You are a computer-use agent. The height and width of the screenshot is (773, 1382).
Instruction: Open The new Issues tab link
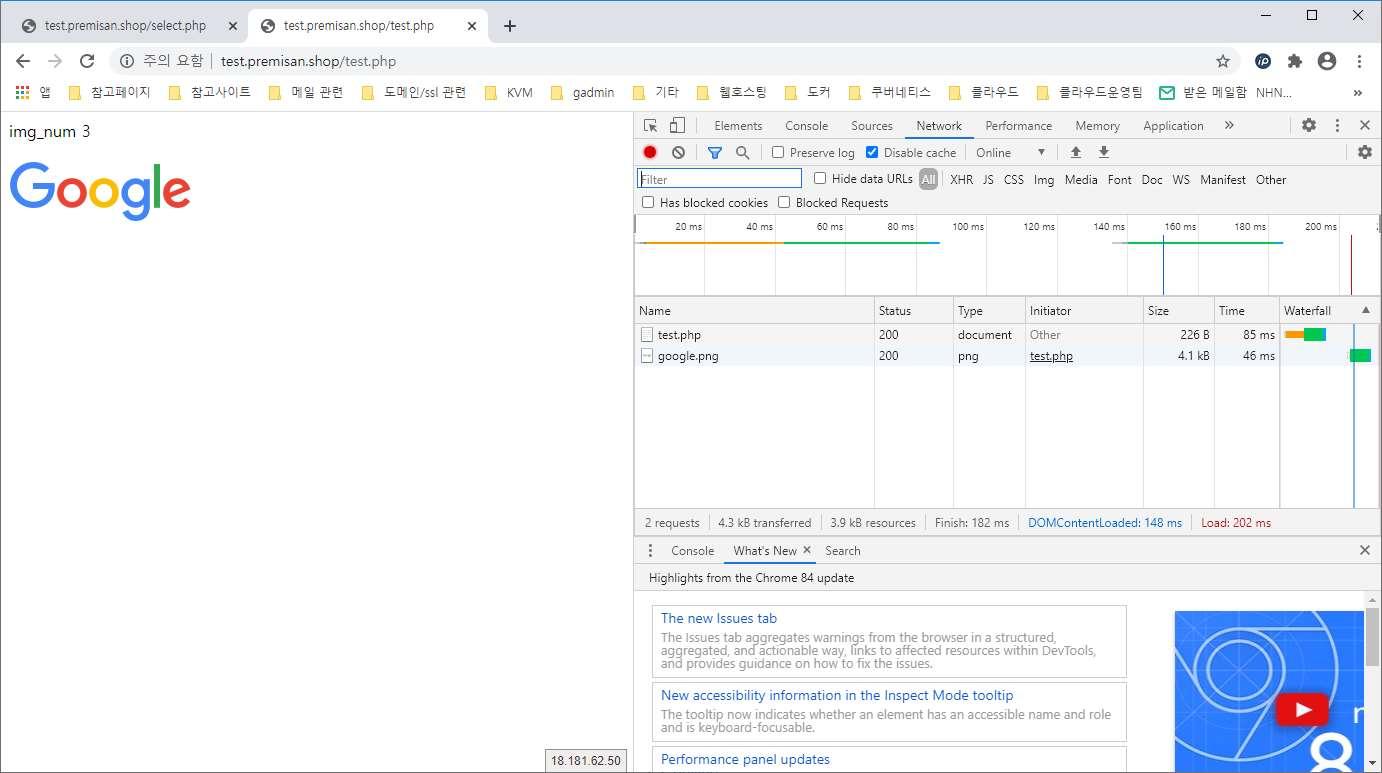click(x=719, y=618)
